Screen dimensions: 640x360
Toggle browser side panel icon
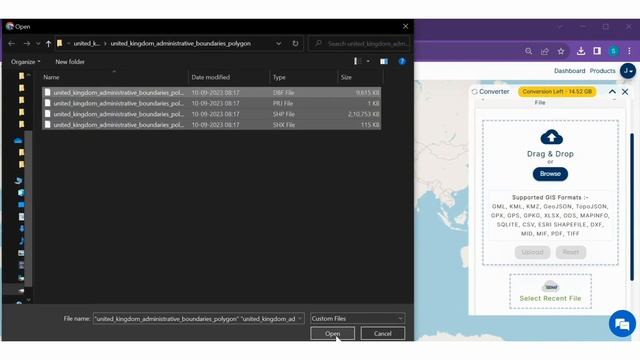click(x=597, y=51)
